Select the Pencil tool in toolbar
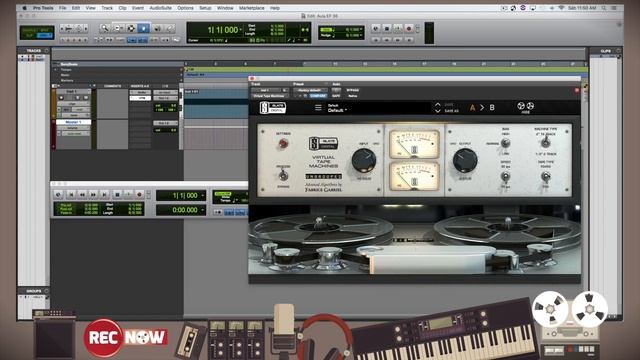 click(x=170, y=28)
